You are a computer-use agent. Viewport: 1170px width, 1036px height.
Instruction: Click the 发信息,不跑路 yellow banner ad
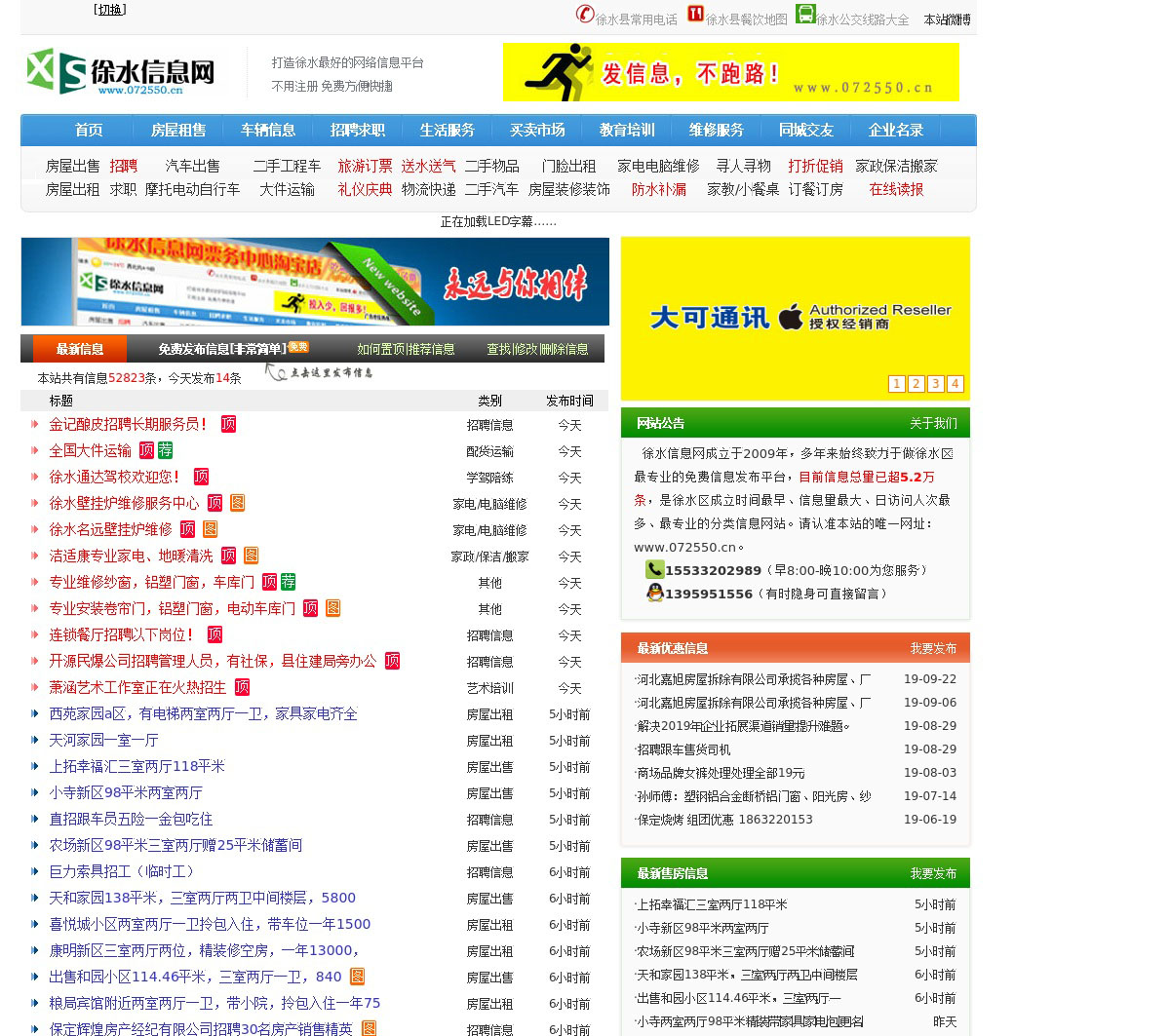(x=731, y=72)
